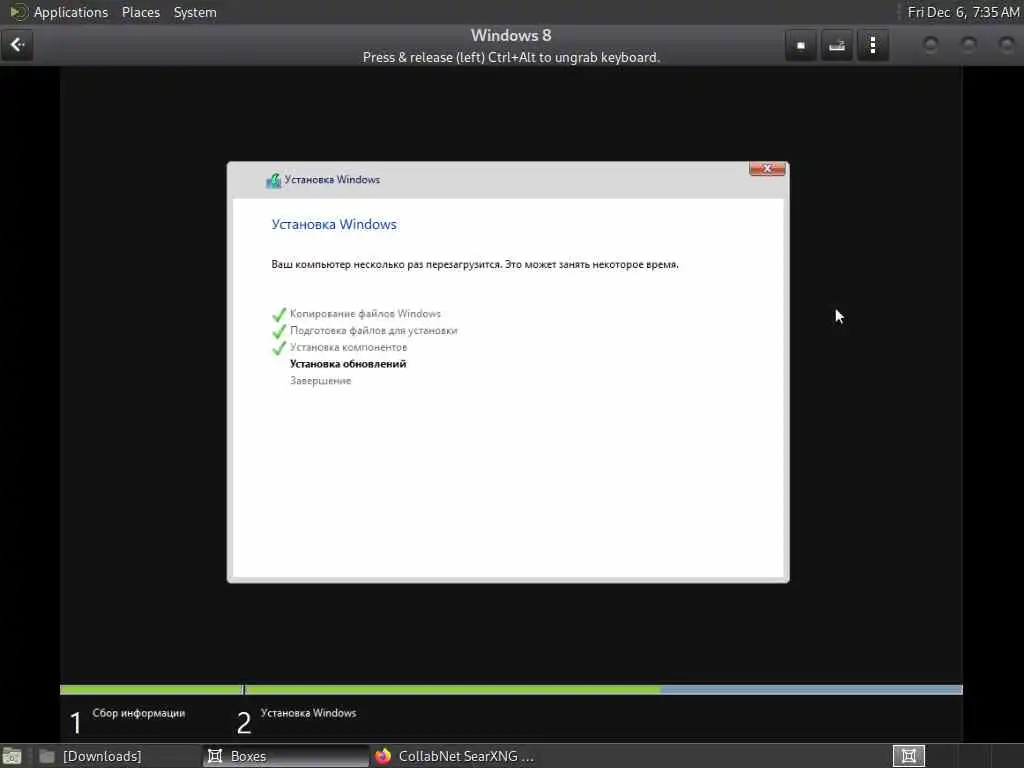The width and height of the screenshot is (1024, 768).
Task: Close the Установка Windows dialog
Action: tap(767, 168)
